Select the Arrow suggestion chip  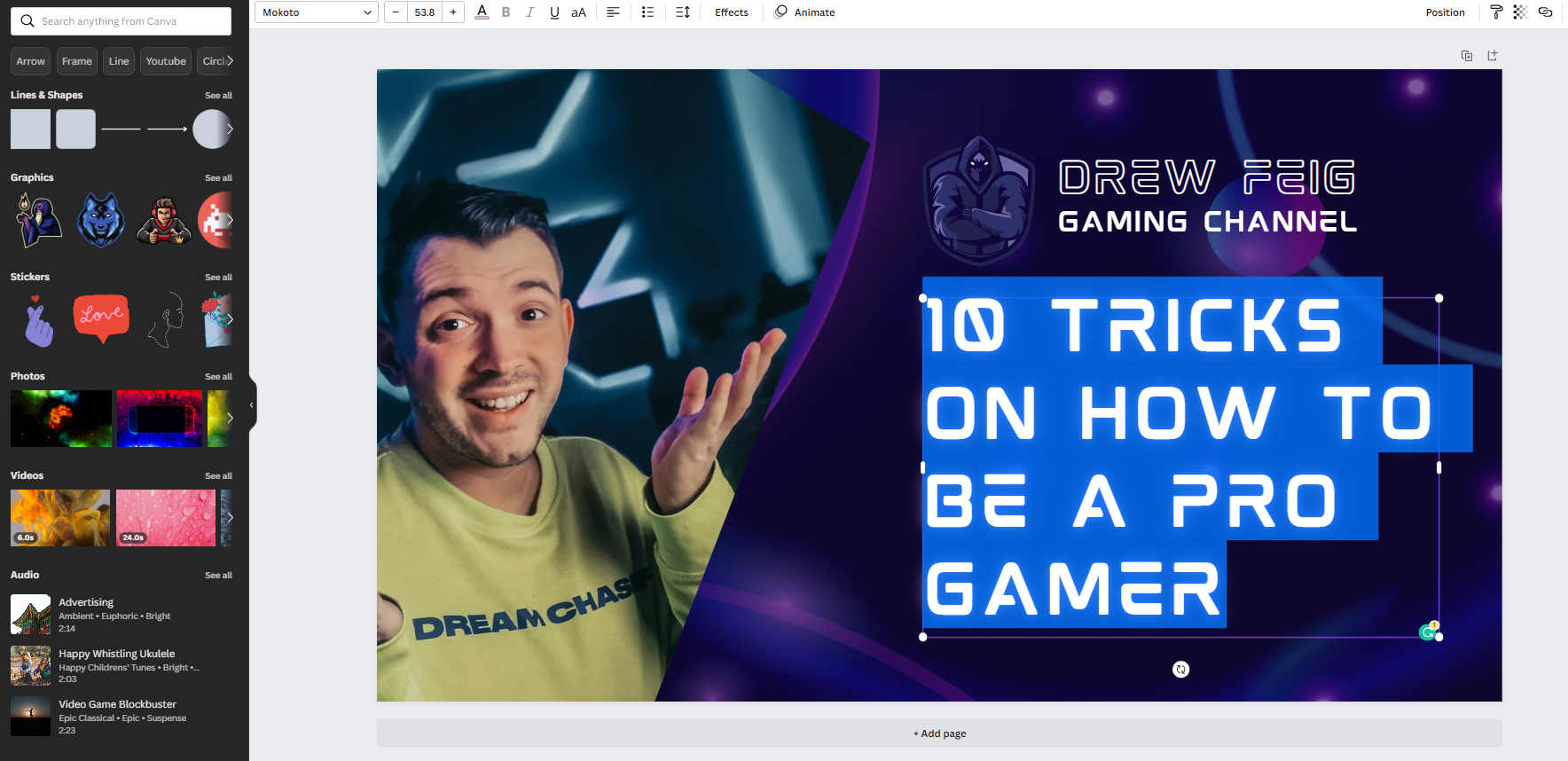click(x=30, y=61)
